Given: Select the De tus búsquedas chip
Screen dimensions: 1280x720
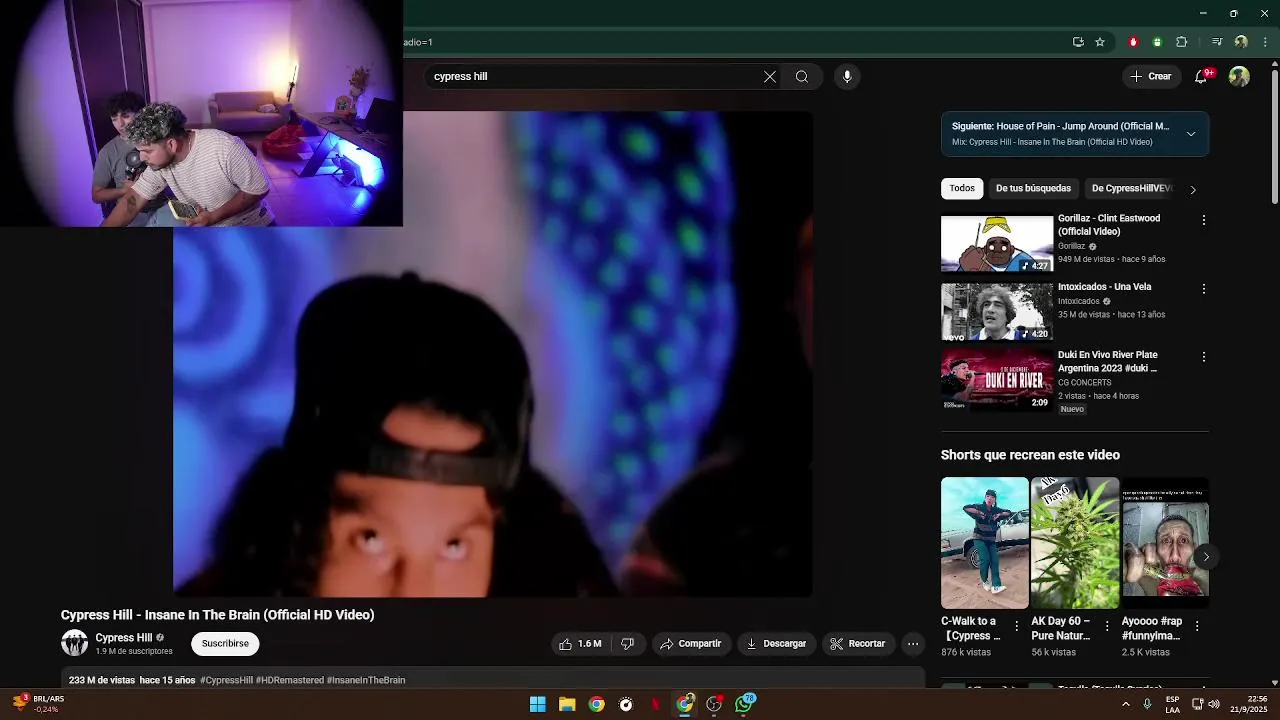Looking at the screenshot, I should (1033, 188).
